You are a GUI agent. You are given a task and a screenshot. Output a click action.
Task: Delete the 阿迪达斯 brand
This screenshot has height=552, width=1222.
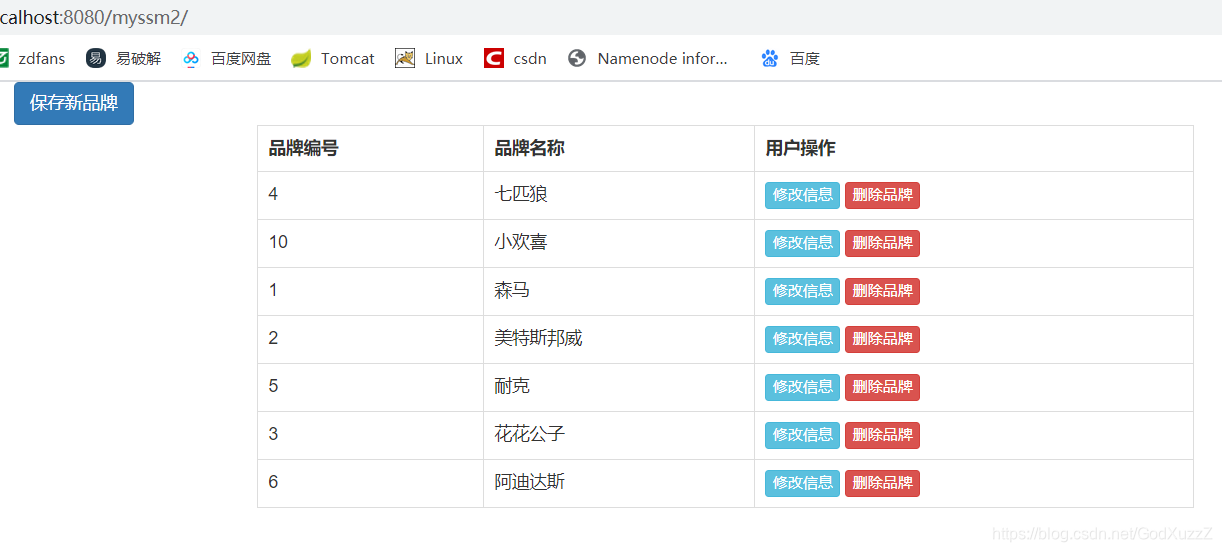coord(882,483)
